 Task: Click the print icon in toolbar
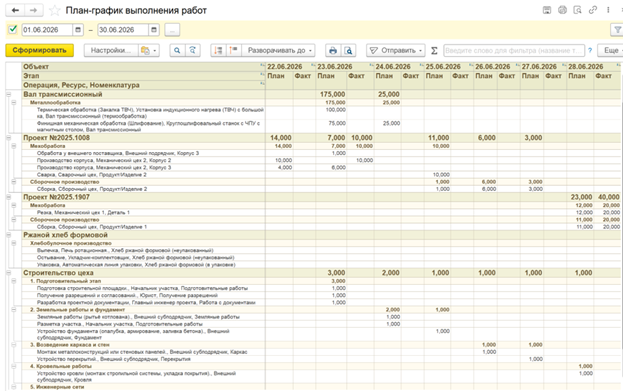(333, 50)
